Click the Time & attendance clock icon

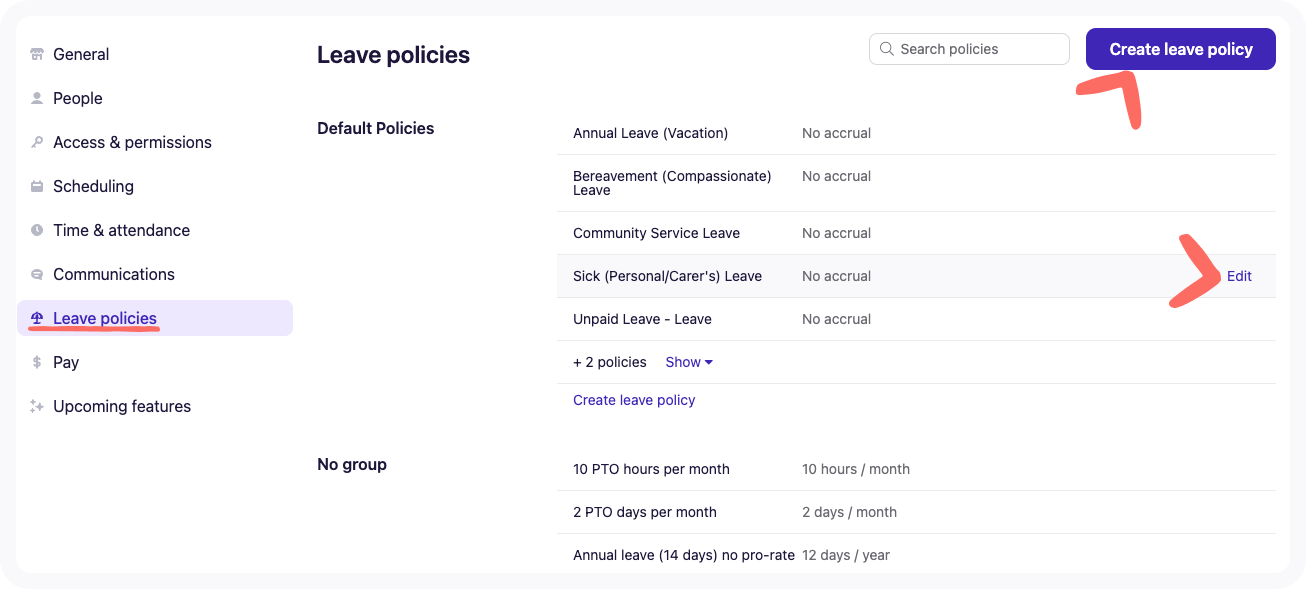point(37,230)
